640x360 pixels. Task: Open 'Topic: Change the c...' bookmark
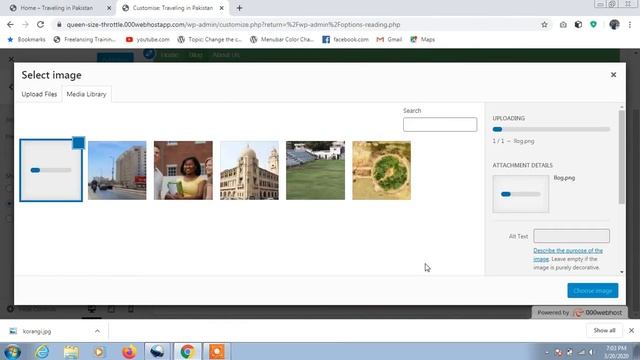pos(210,40)
